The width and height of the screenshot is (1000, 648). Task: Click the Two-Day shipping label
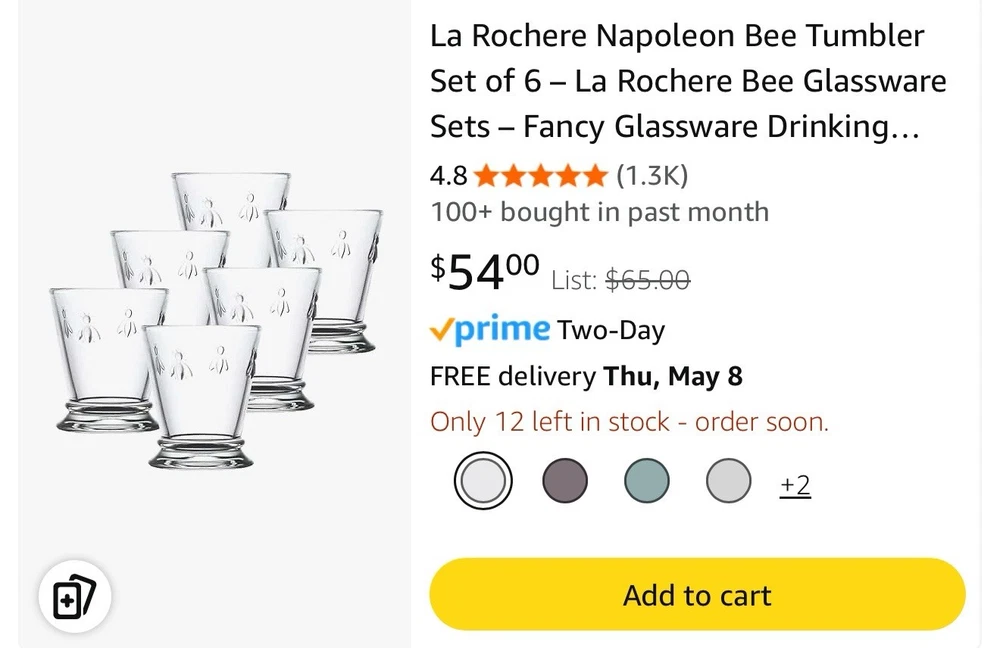(611, 330)
